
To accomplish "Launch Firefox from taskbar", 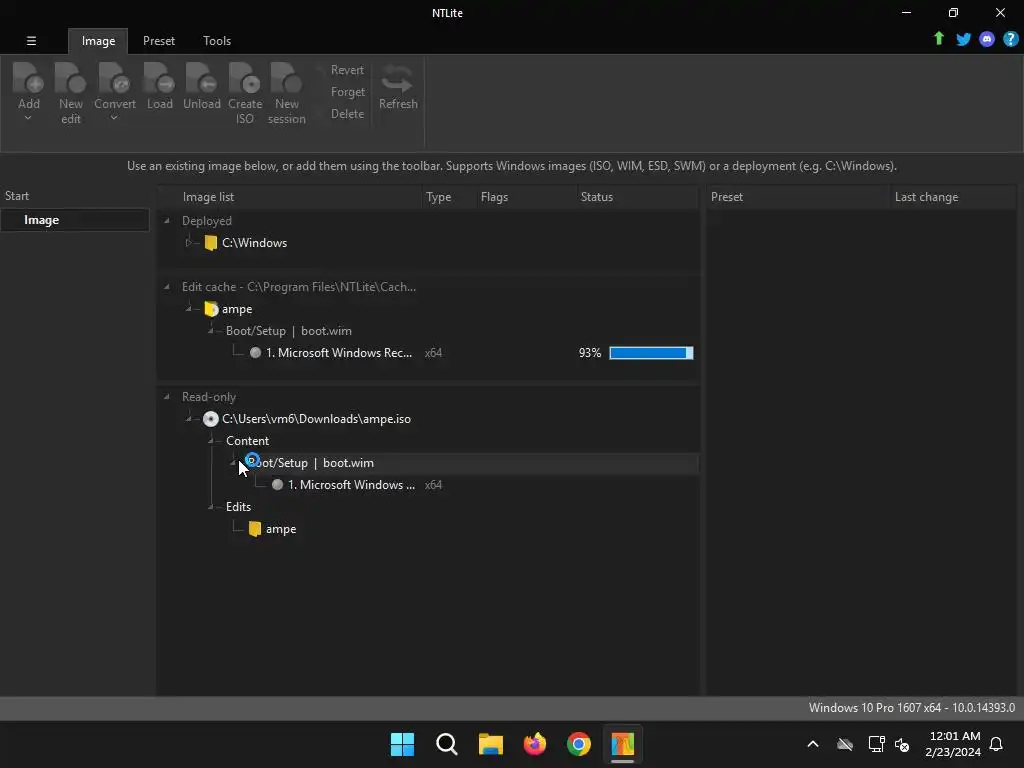I will [x=535, y=744].
